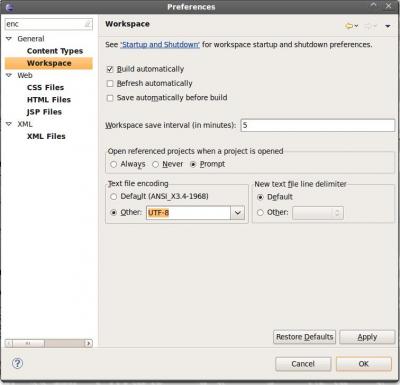Choose Default (ANSI_X3.4-1968) text encoding
Viewport: 400px width, 385px height.
pos(114,196)
